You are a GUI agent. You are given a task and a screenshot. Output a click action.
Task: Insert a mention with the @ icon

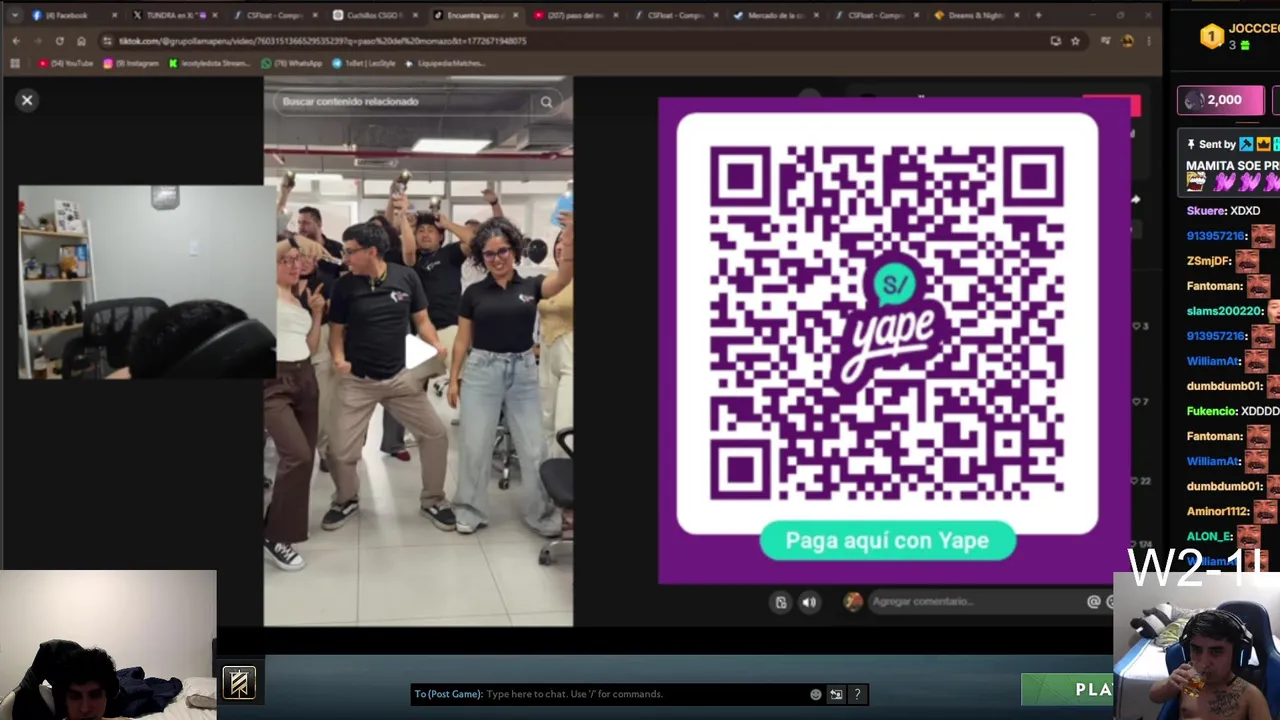(x=1094, y=602)
